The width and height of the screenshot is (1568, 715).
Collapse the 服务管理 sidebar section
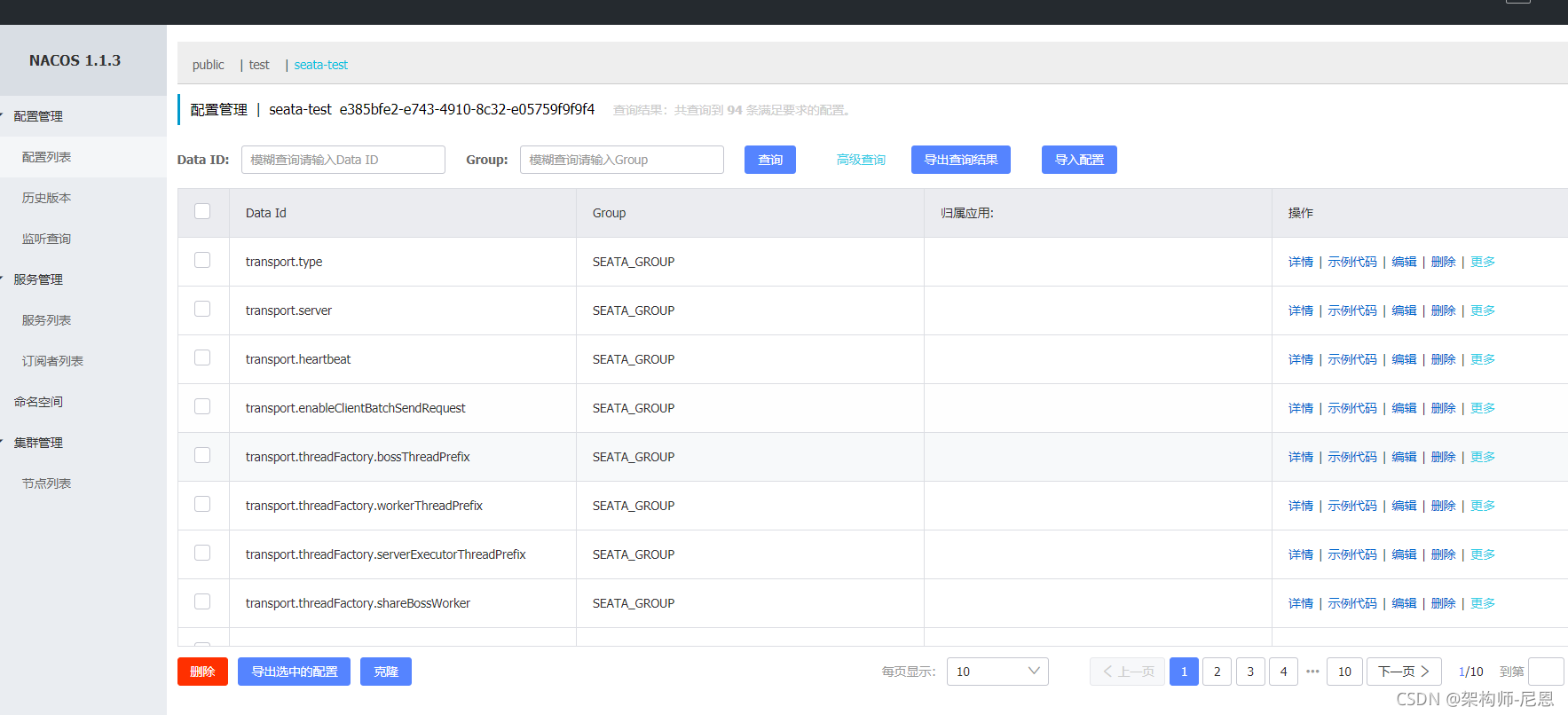click(x=38, y=279)
